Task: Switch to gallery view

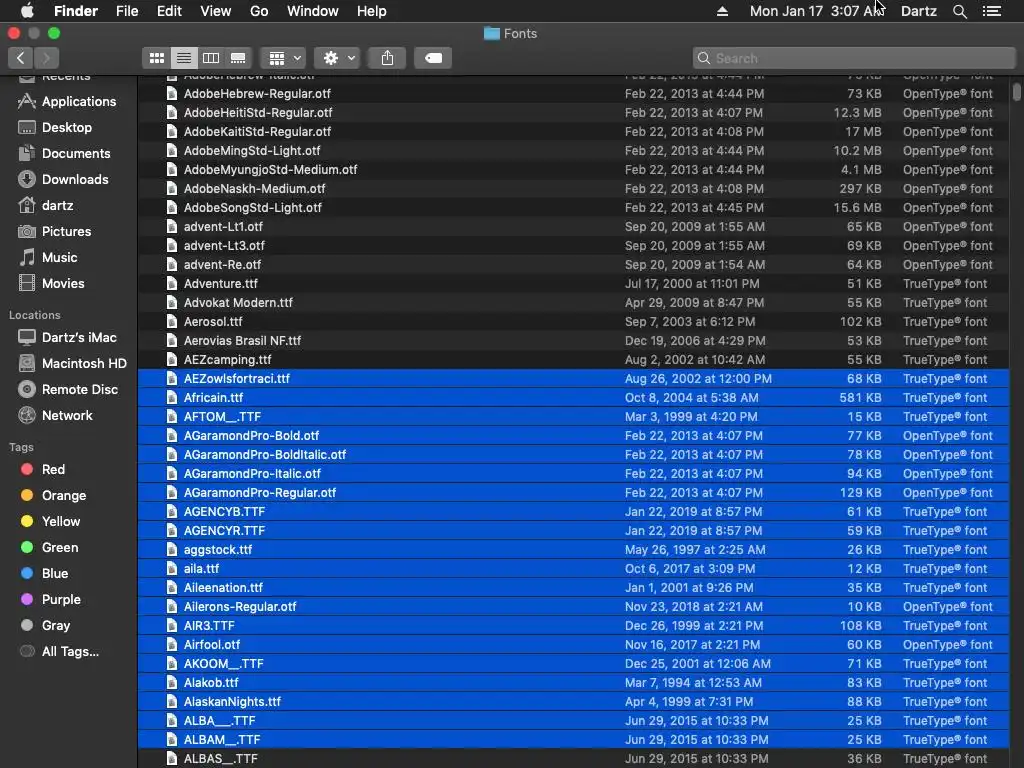Action: 238,58
